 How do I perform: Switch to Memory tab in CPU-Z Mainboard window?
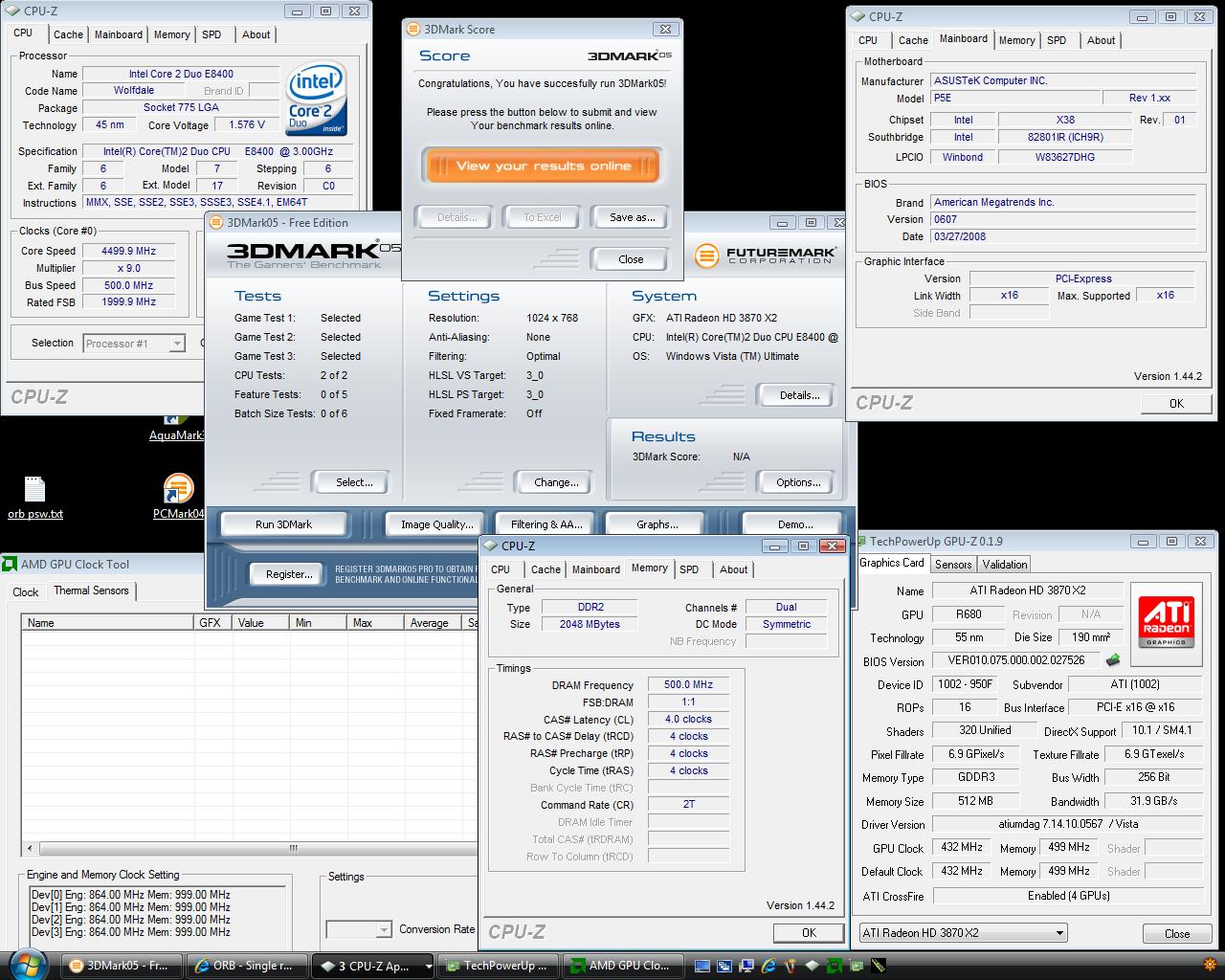[x=1016, y=40]
